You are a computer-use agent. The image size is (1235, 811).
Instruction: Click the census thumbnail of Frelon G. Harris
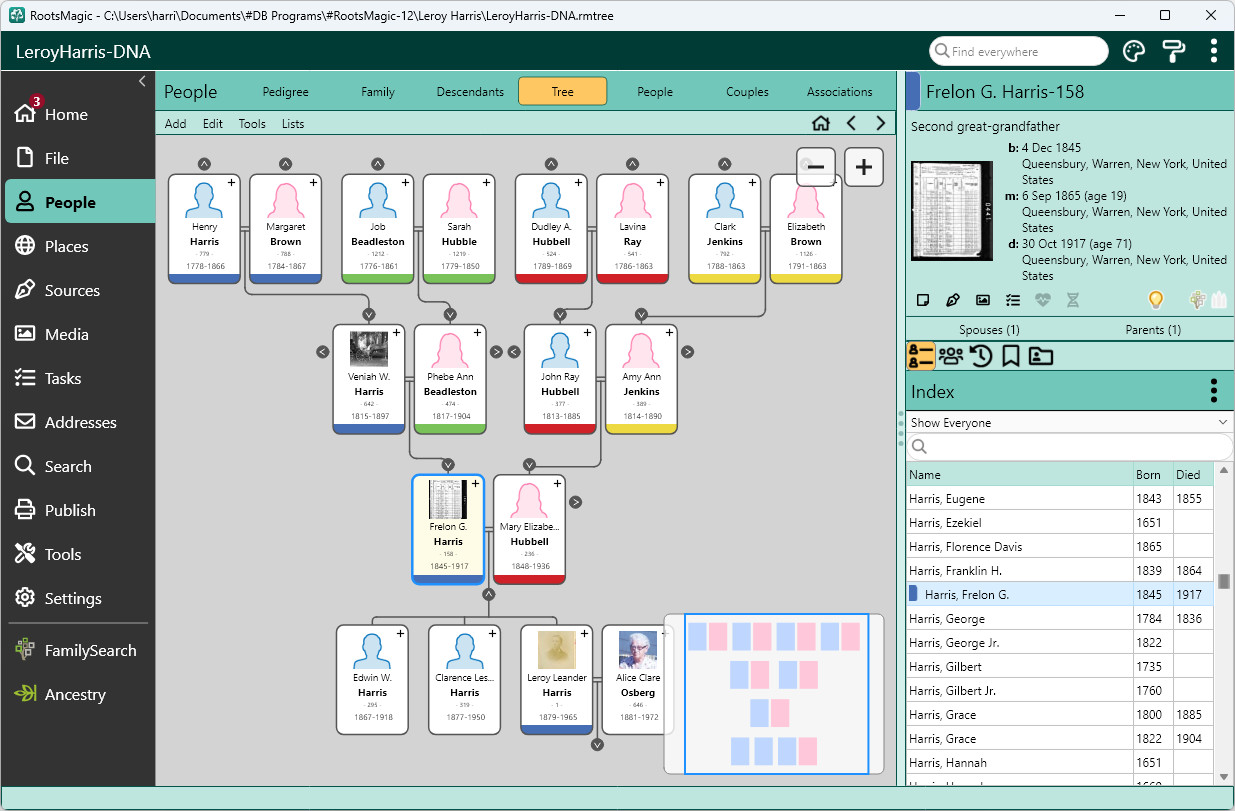(x=952, y=211)
